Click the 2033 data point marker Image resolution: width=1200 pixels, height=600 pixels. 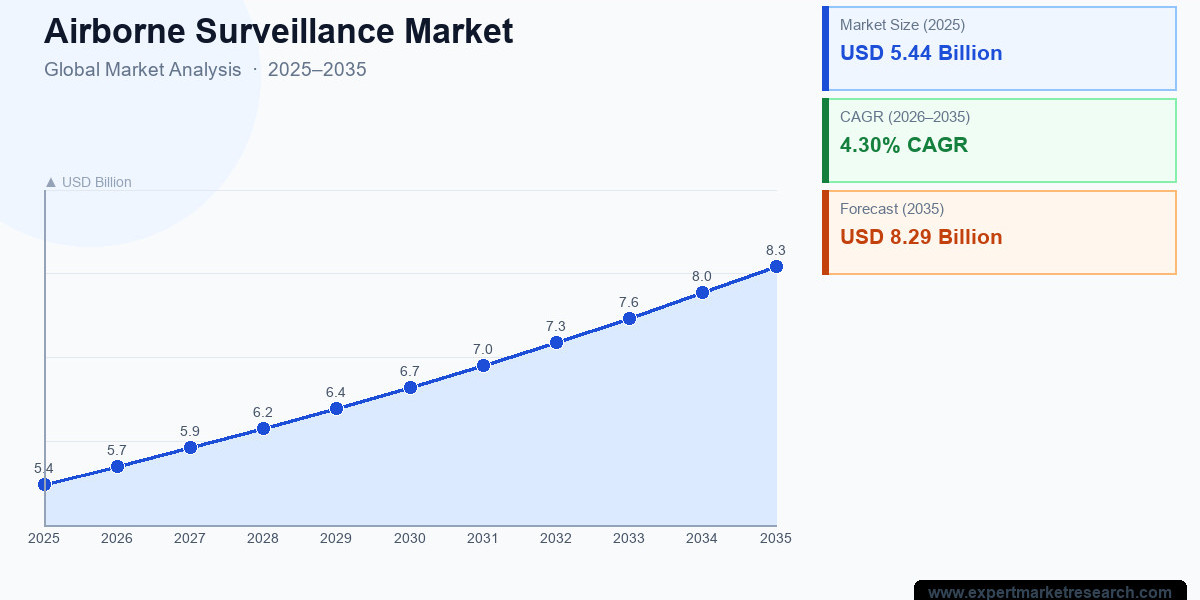click(629, 318)
